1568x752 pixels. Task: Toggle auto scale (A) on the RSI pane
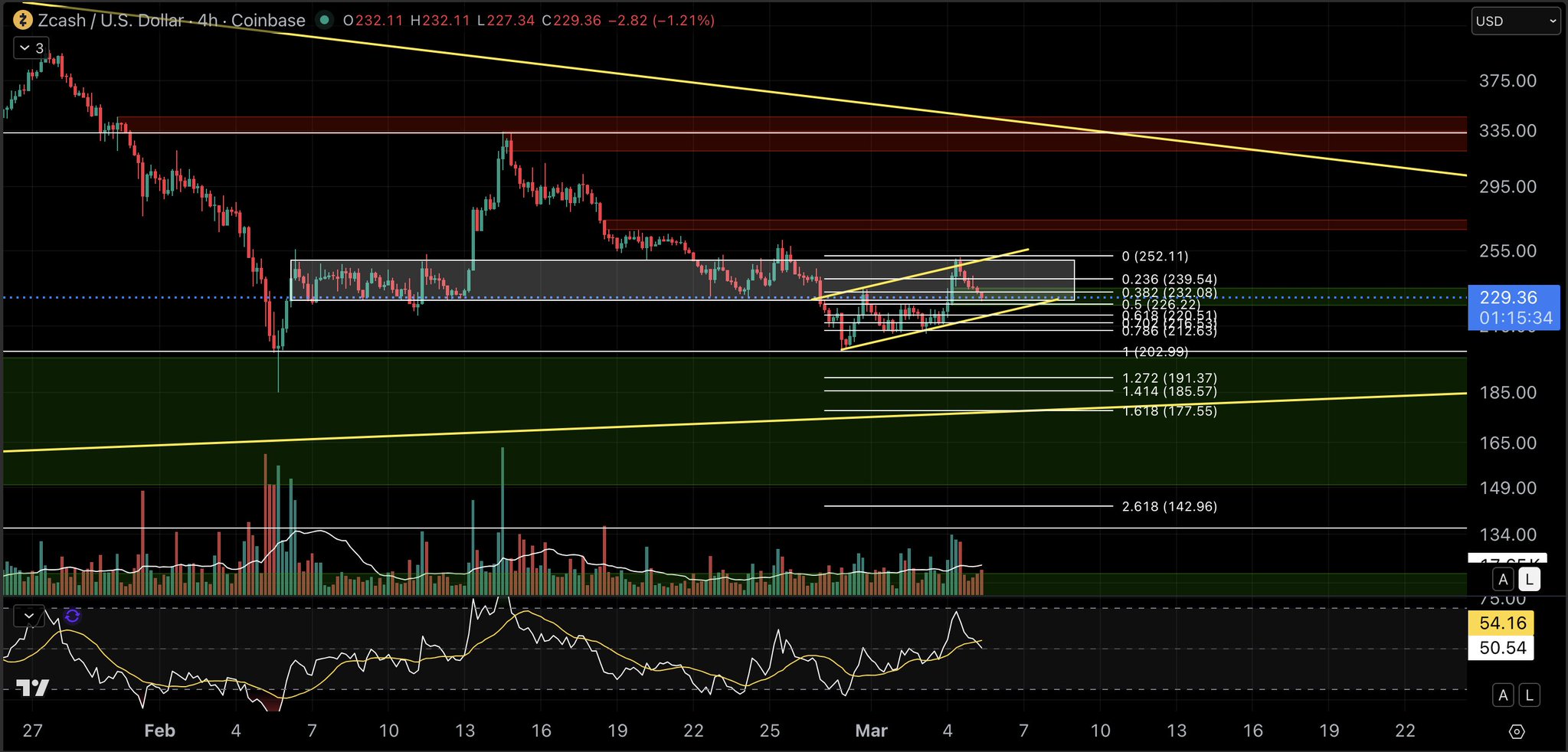pyautogui.click(x=1503, y=695)
